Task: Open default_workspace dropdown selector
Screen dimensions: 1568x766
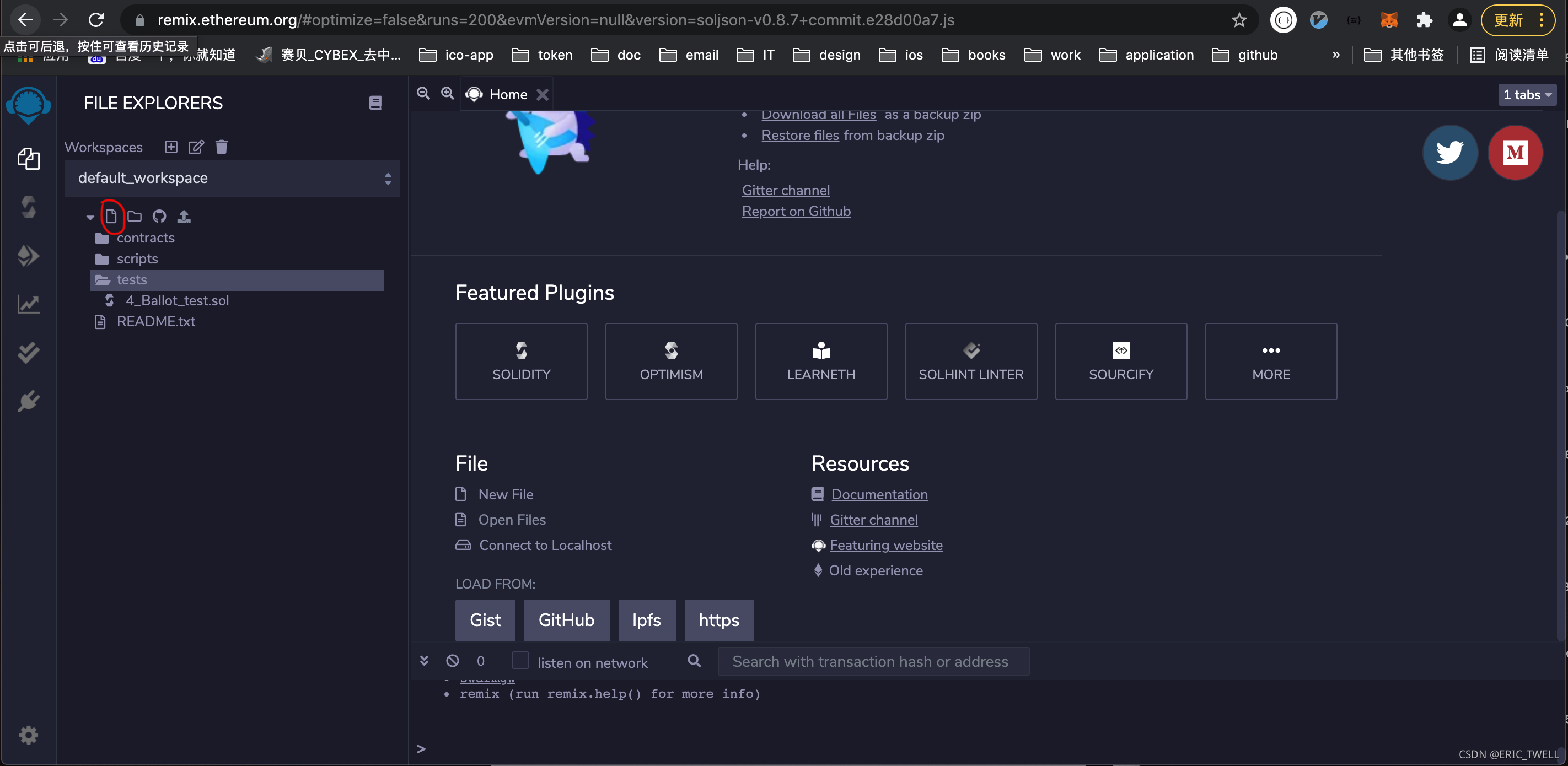Action: [232, 178]
